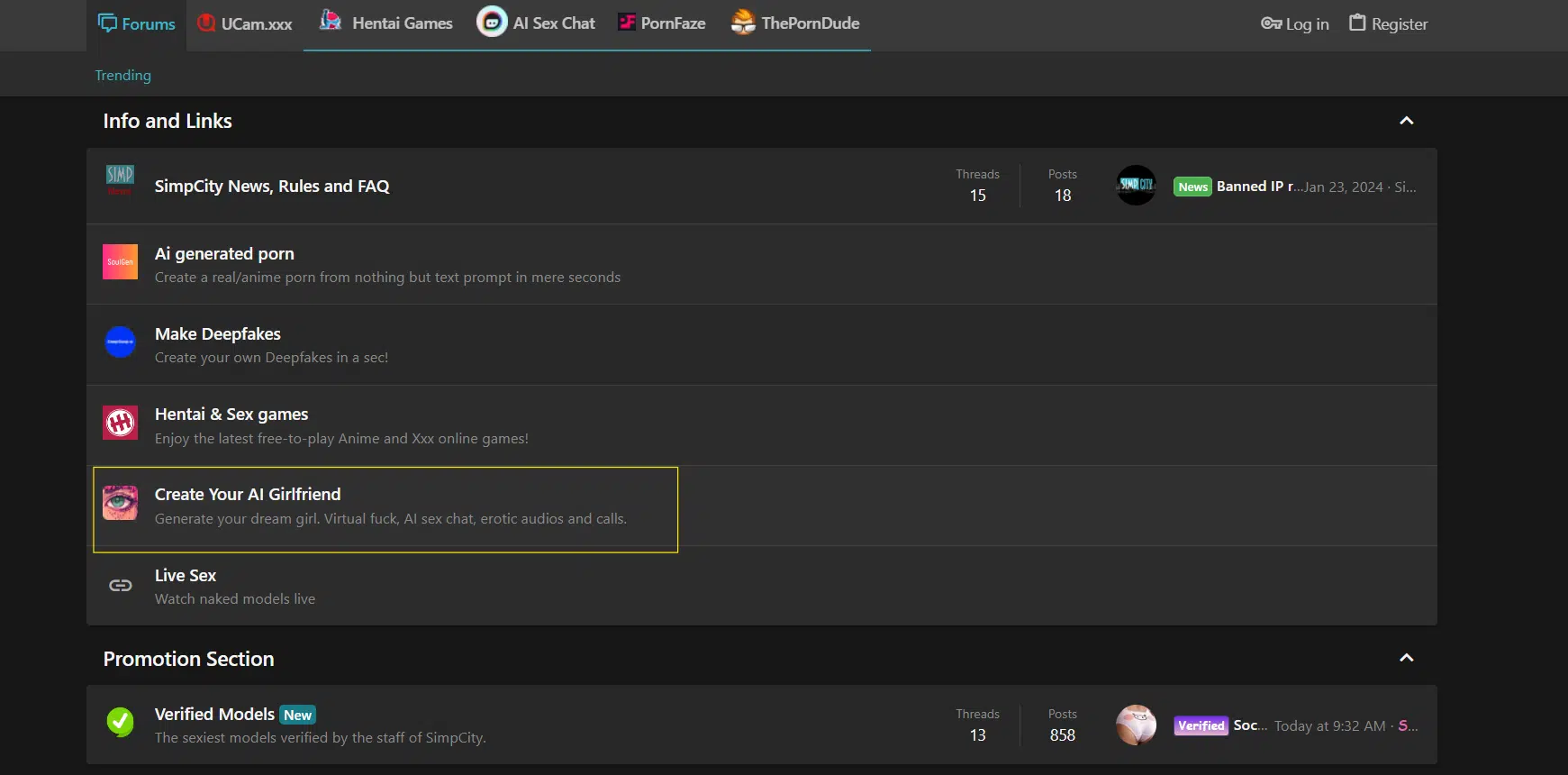Click the Register clipboard icon

coord(1357,23)
